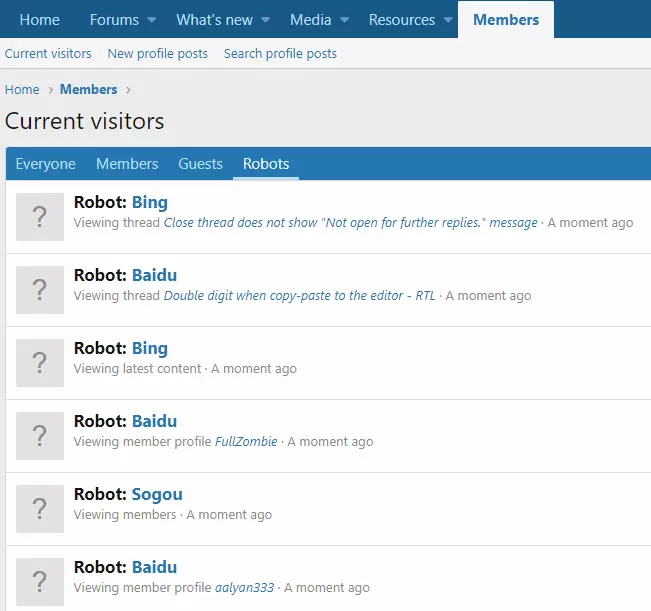Open the FullZombie member profile link
Image resolution: width=651 pixels, height=611 pixels.
pos(246,441)
